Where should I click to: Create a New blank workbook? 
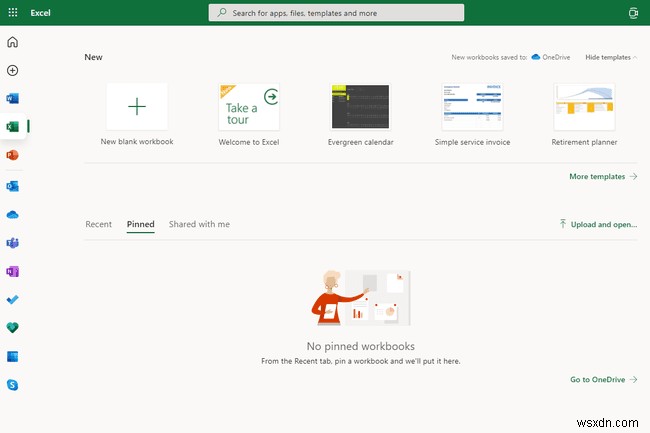(137, 114)
